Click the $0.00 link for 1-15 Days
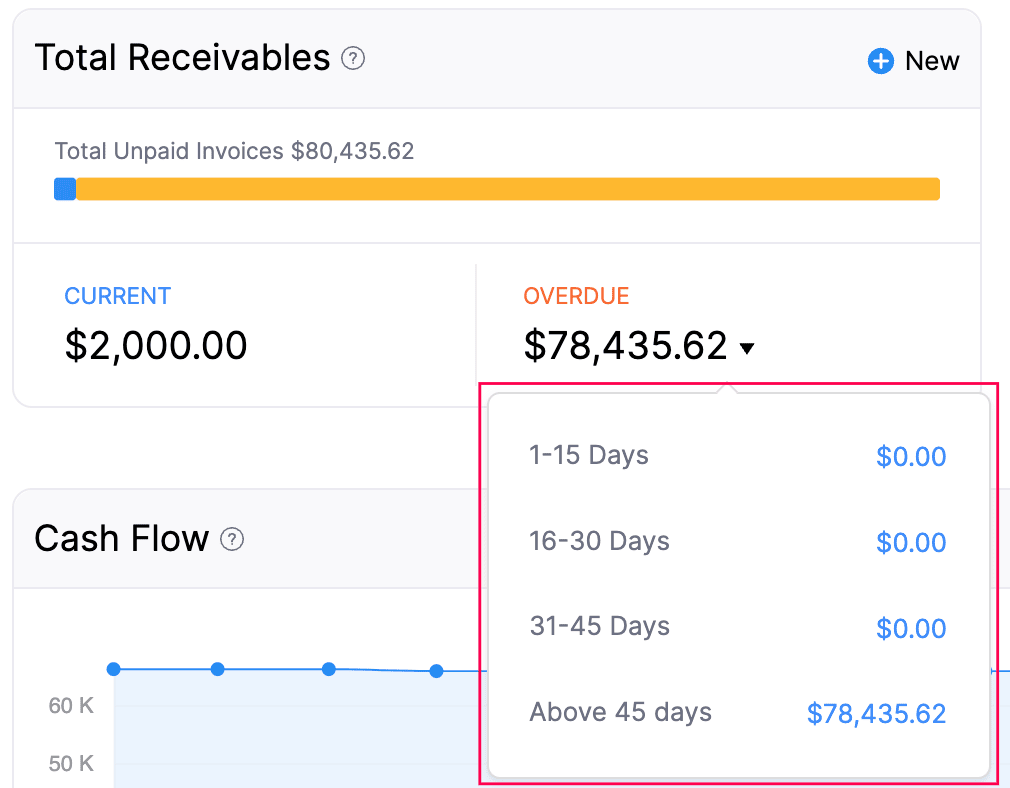The height and width of the screenshot is (788, 1010). (911, 456)
